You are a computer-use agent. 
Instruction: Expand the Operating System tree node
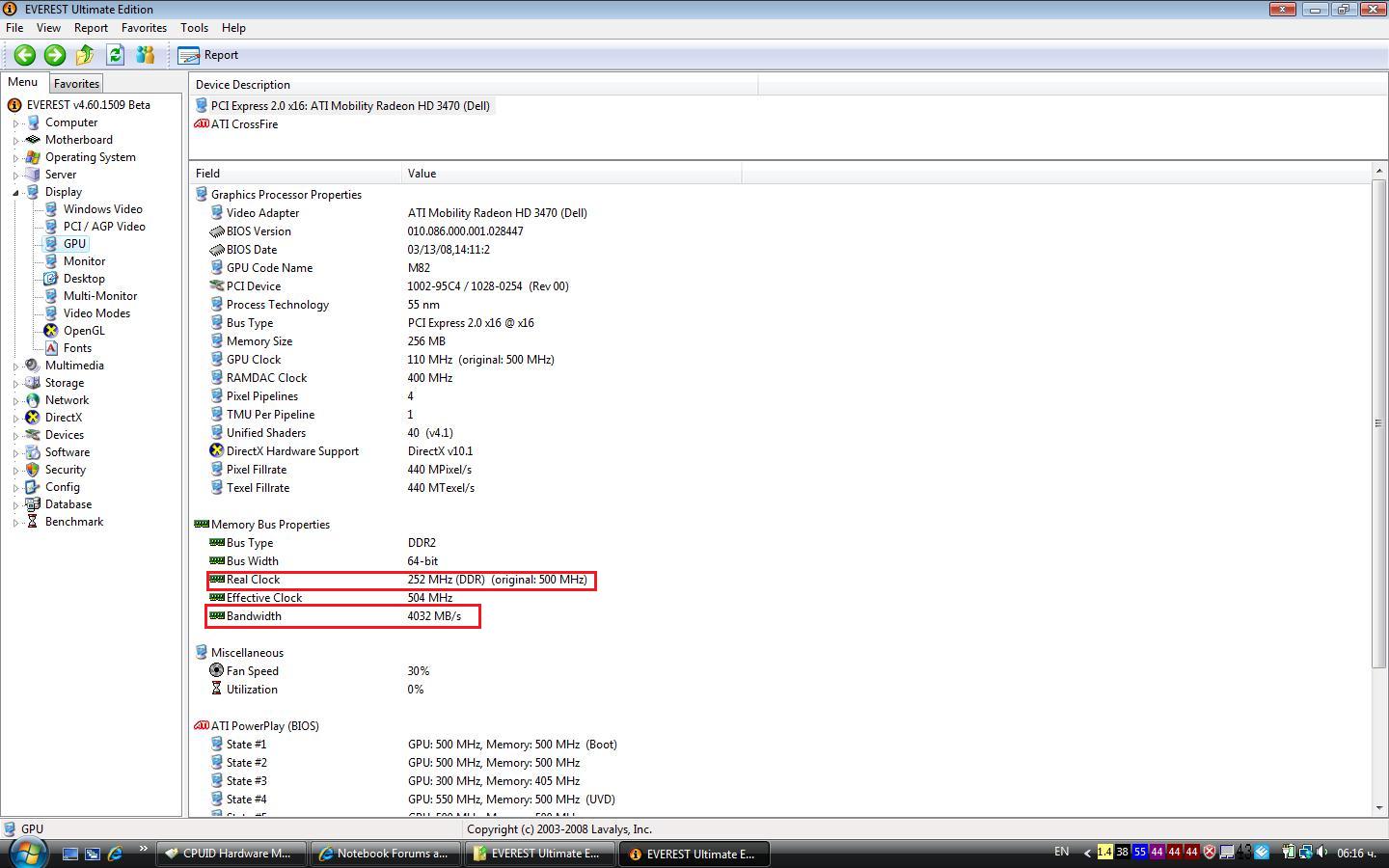coord(16,158)
